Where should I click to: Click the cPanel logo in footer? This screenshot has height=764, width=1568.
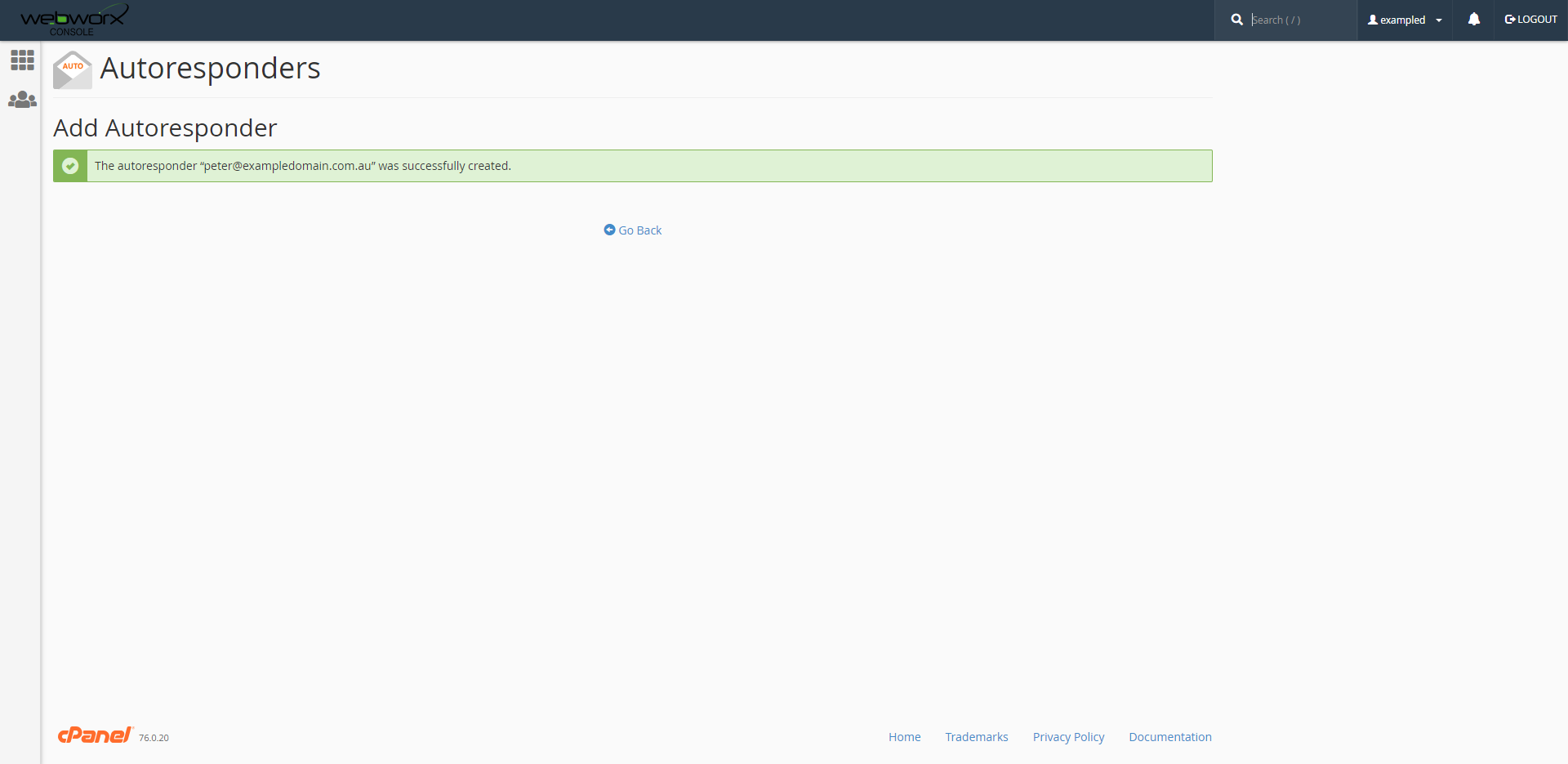point(95,735)
